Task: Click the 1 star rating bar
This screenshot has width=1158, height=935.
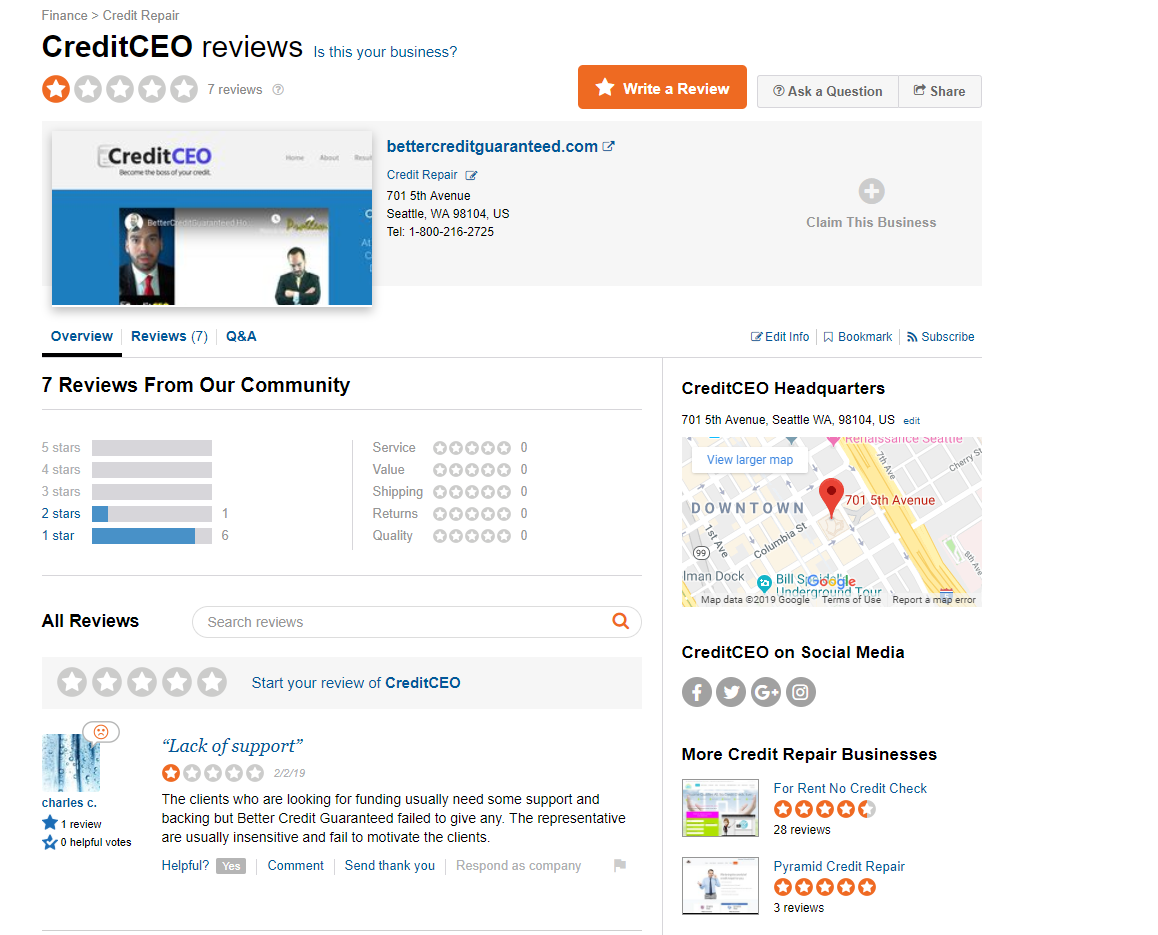Action: pyautogui.click(x=151, y=535)
